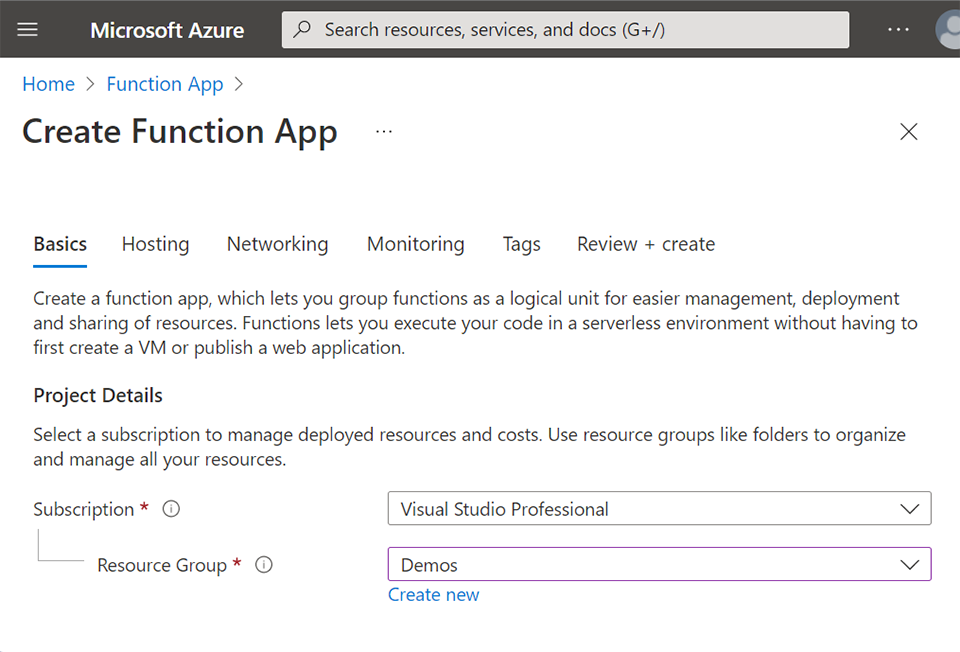
Task: Go to the Monitoring tab
Action: 415,244
